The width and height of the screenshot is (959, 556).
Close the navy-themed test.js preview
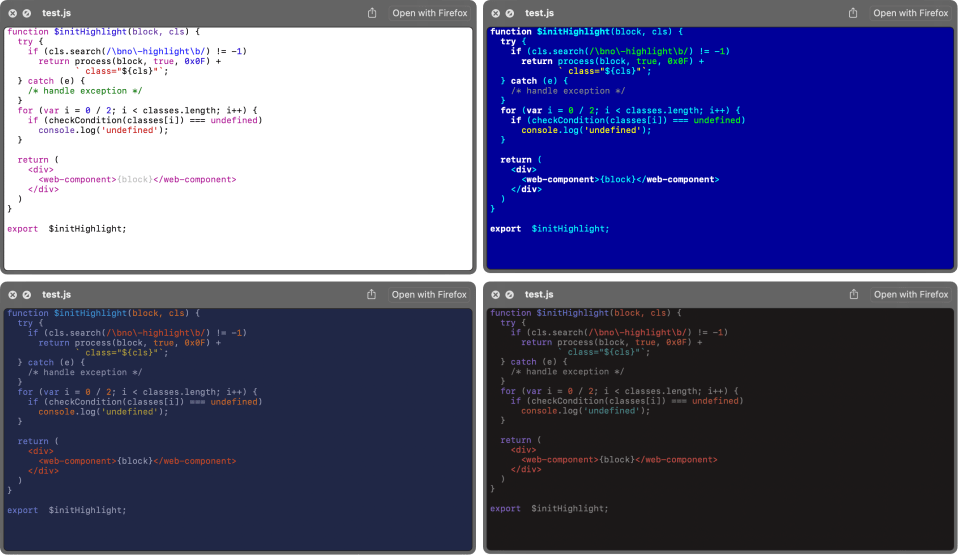click(x=12, y=294)
